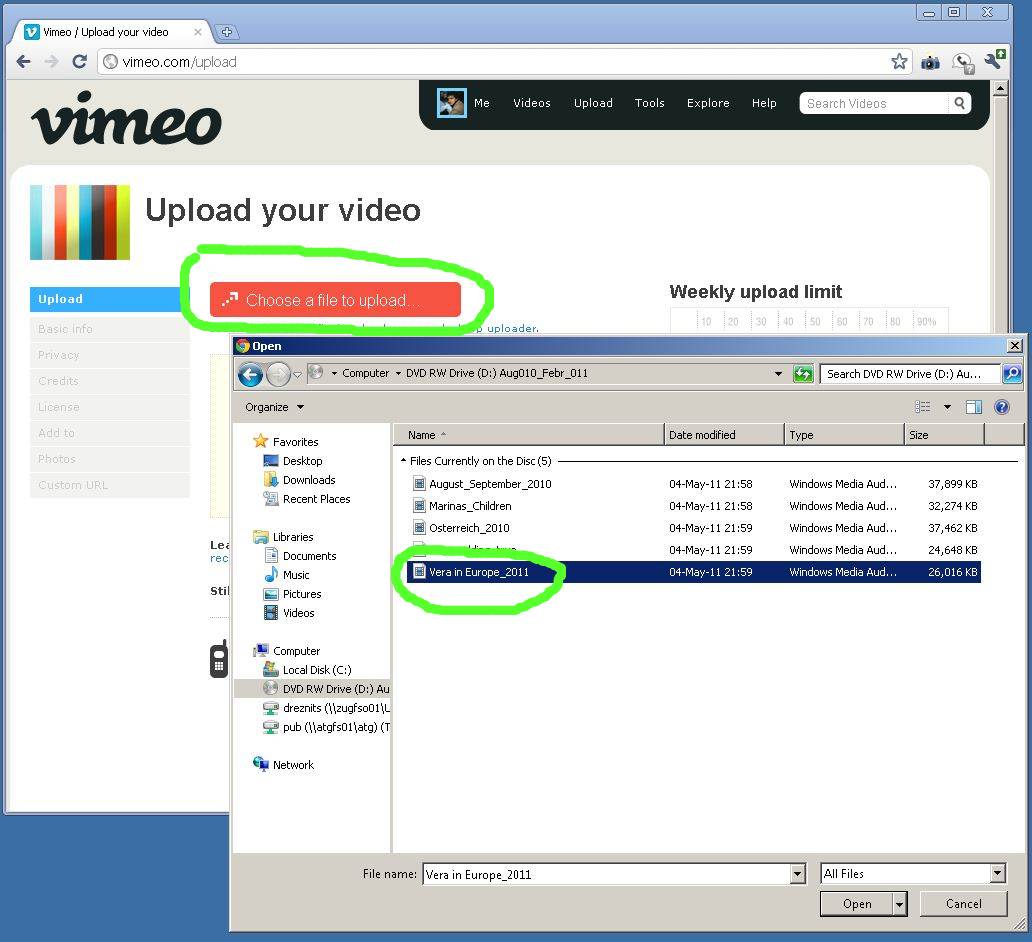Expand the Organize dropdown menu
Viewport: 1032px width, 942px height.
pyautogui.click(x=274, y=407)
